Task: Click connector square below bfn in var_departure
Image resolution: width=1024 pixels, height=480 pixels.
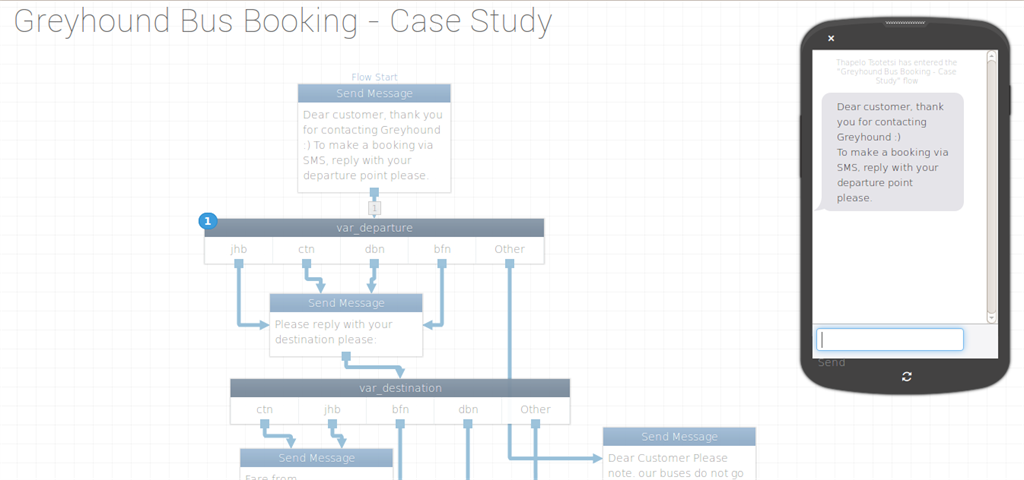Action: click(442, 263)
